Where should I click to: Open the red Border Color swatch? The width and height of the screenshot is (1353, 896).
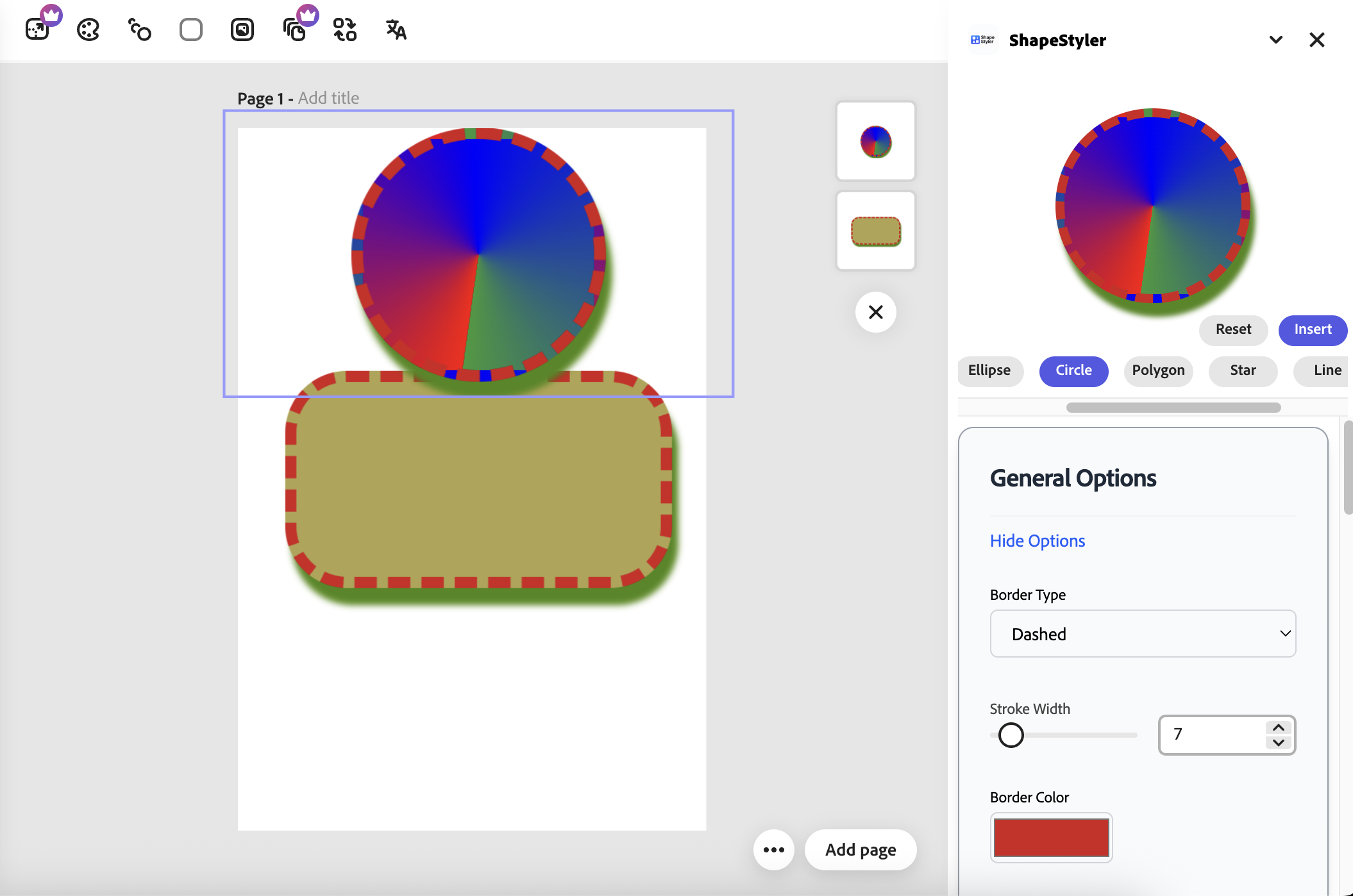pyautogui.click(x=1051, y=837)
